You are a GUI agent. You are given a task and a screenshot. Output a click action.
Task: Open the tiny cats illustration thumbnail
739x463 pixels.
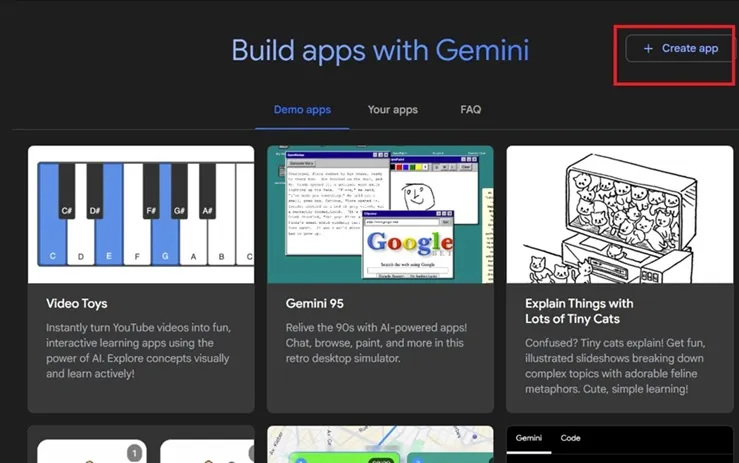click(x=620, y=215)
